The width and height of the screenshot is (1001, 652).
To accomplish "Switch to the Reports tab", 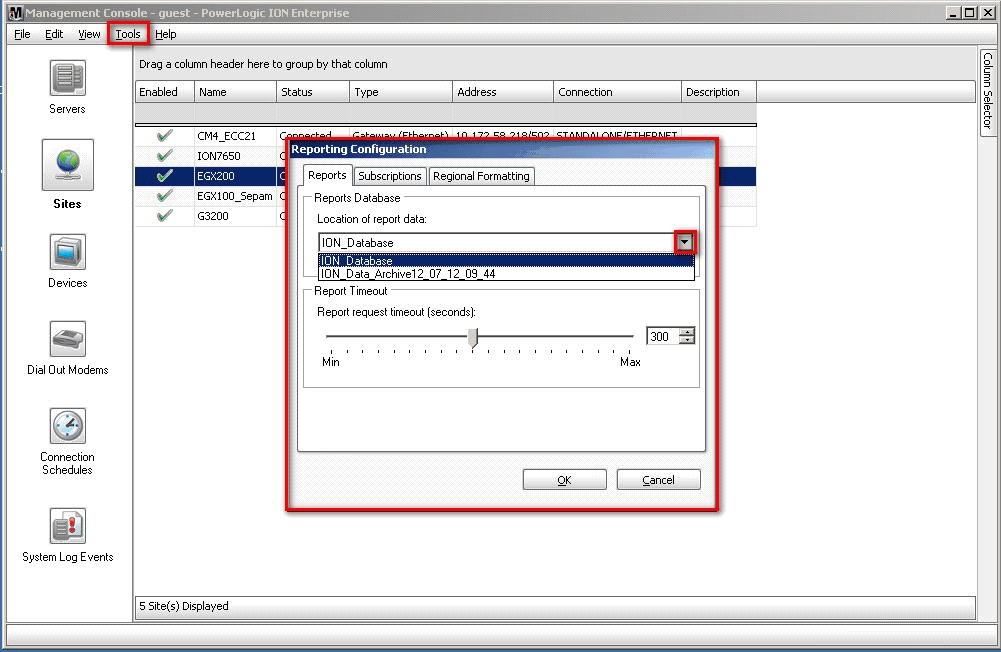I will (327, 175).
